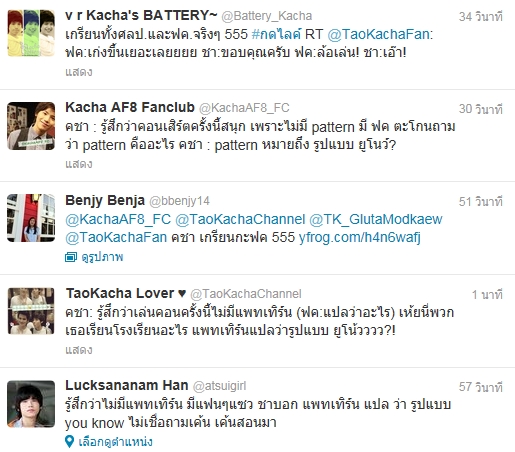
Task: Open @TaoKachaFan mention in first tweet
Action: click(x=379, y=34)
